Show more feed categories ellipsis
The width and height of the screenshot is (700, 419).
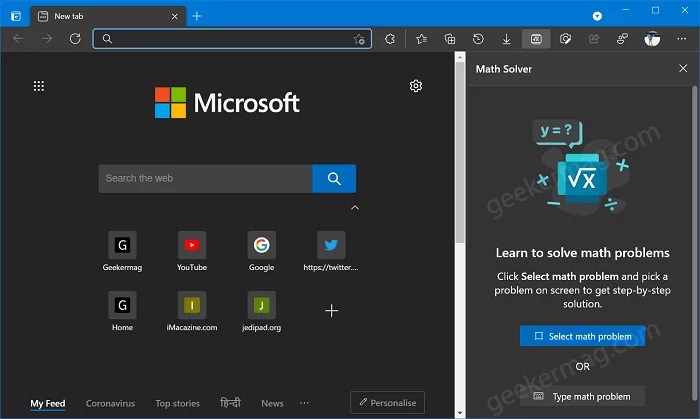coord(304,403)
